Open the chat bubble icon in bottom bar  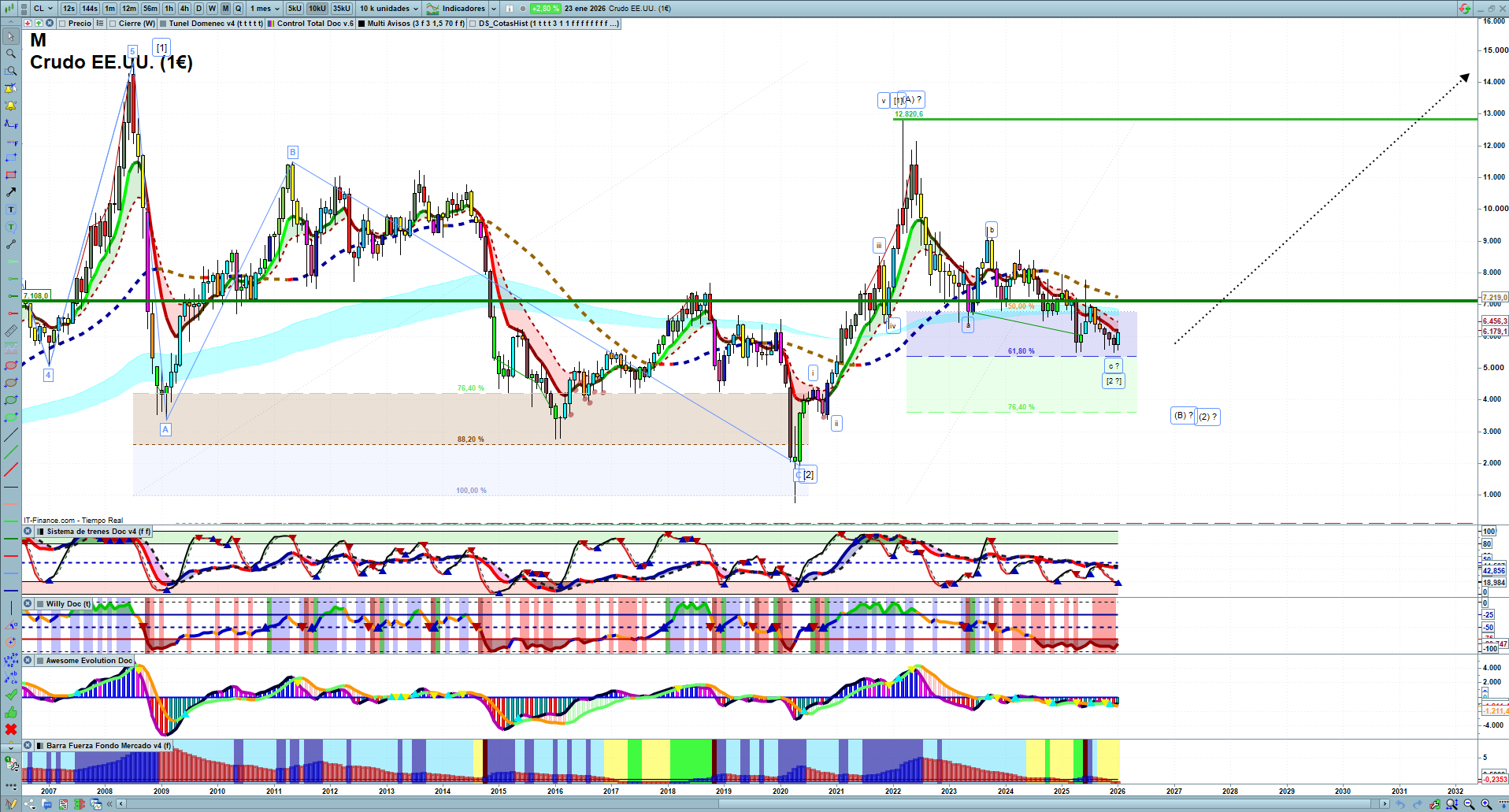click(x=47, y=804)
